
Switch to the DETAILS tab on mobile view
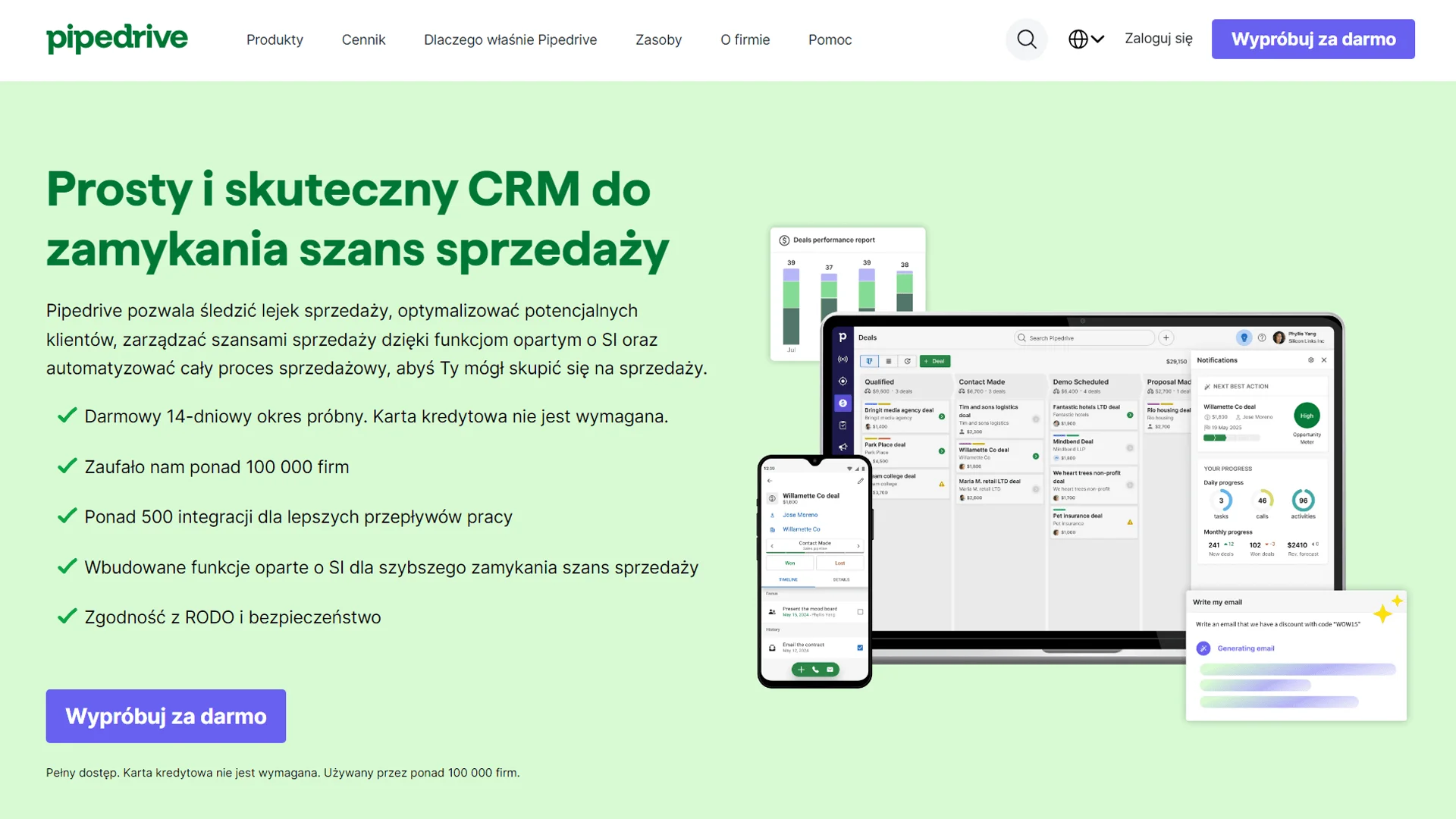click(x=841, y=579)
